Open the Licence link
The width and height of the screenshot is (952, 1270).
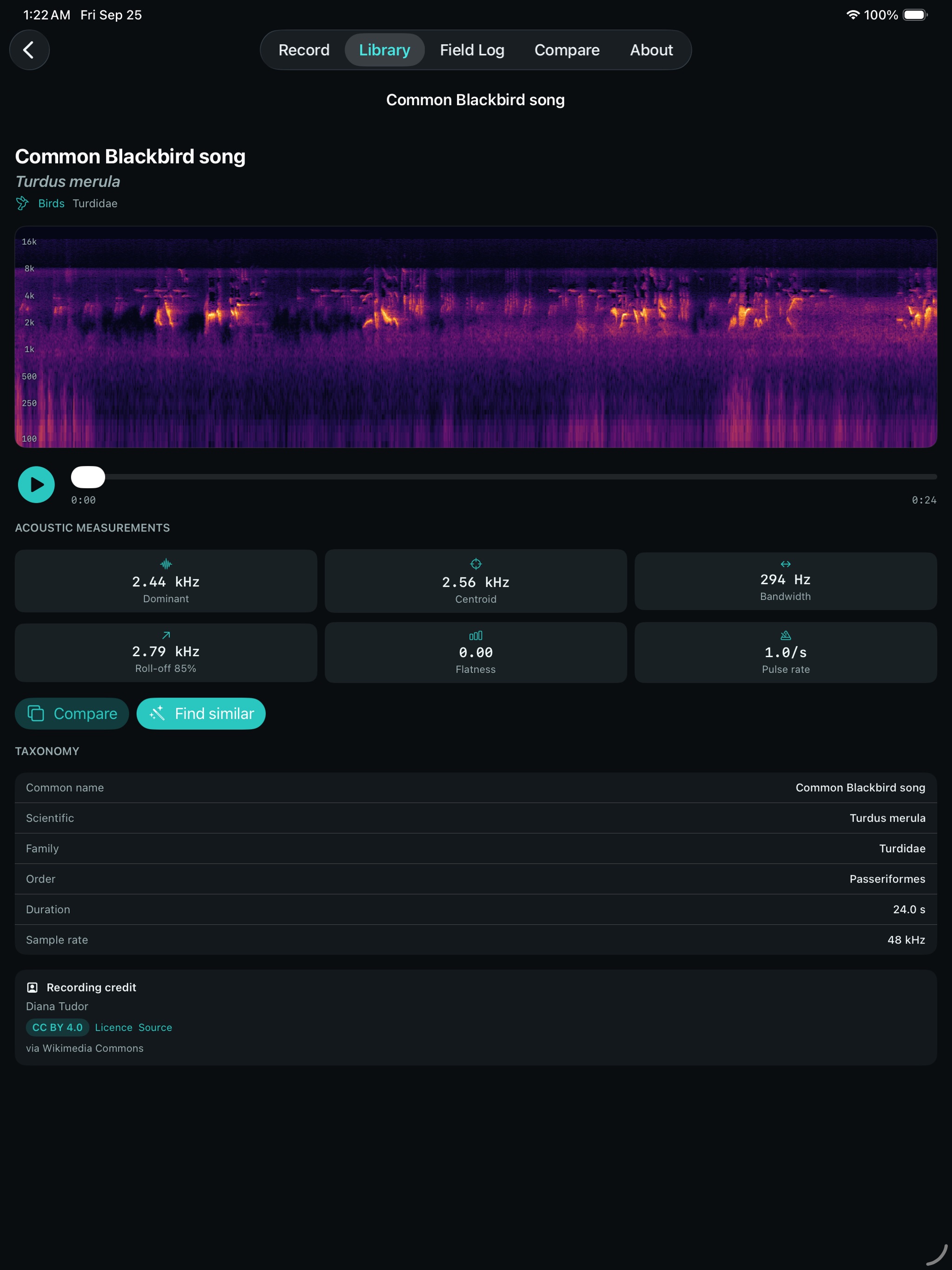click(x=113, y=1028)
